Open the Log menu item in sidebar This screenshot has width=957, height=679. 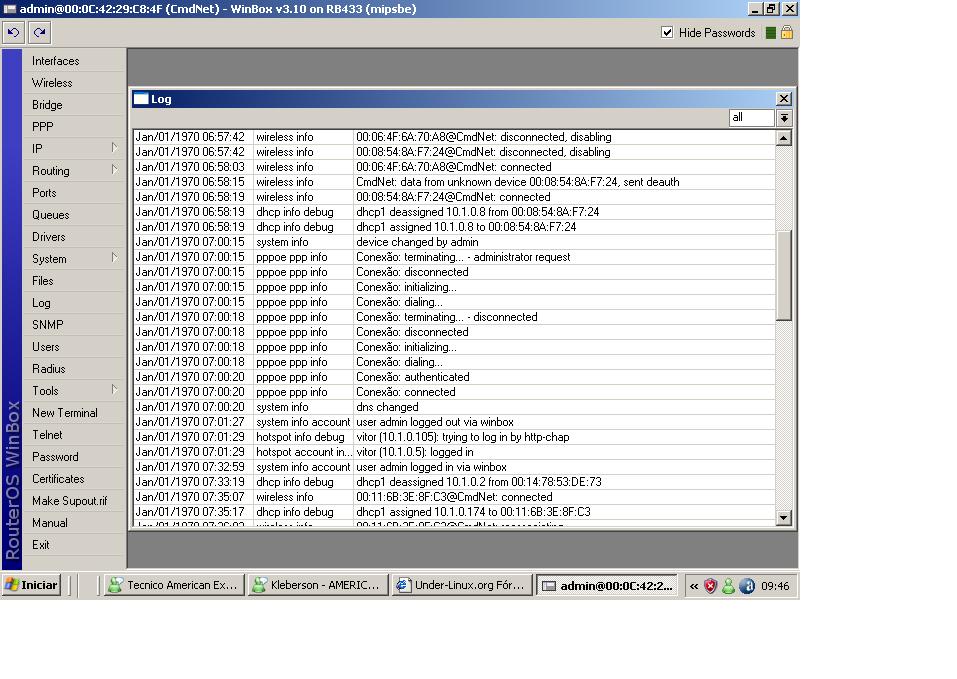(x=73, y=303)
